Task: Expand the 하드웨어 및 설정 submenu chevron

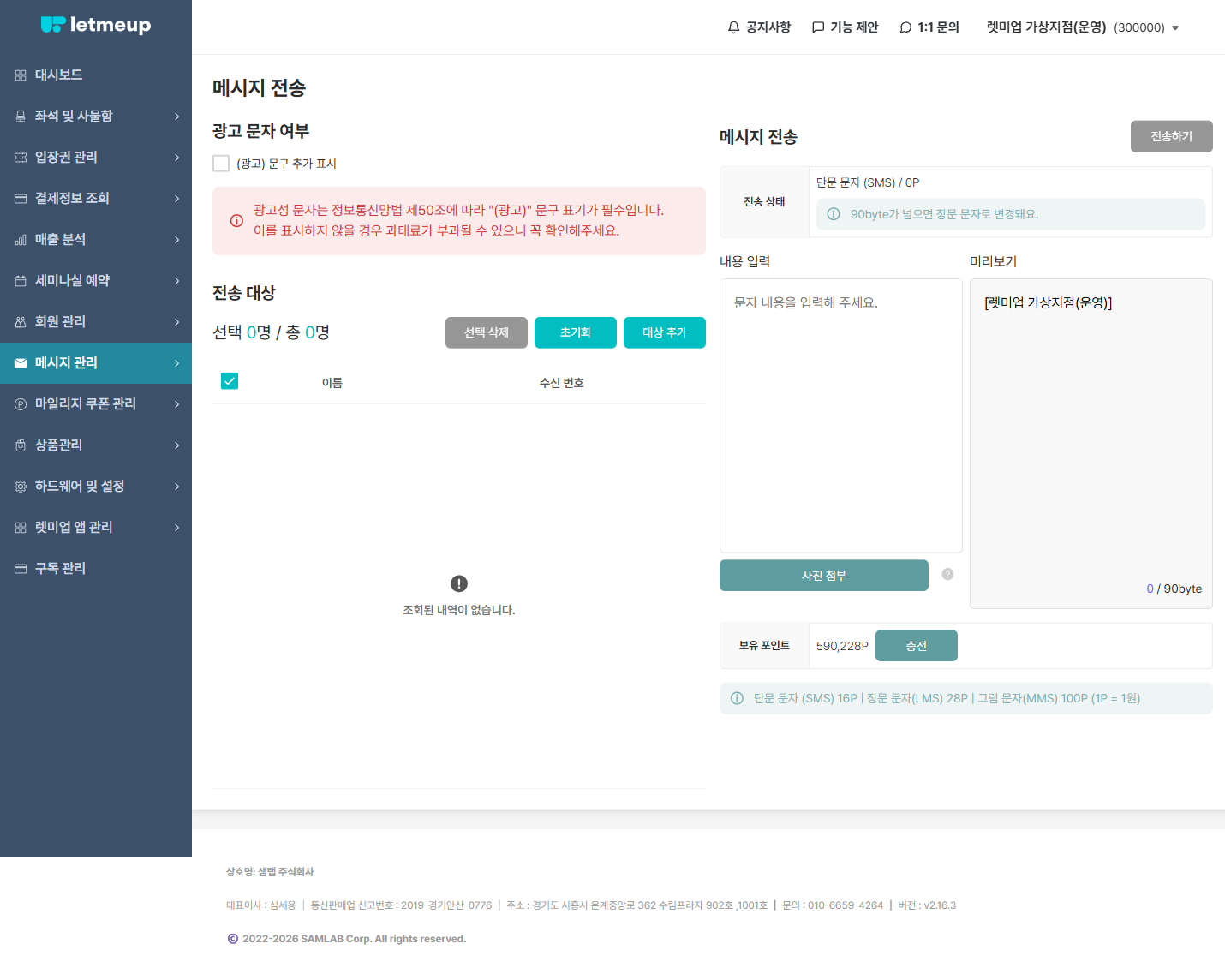Action: pos(177,487)
